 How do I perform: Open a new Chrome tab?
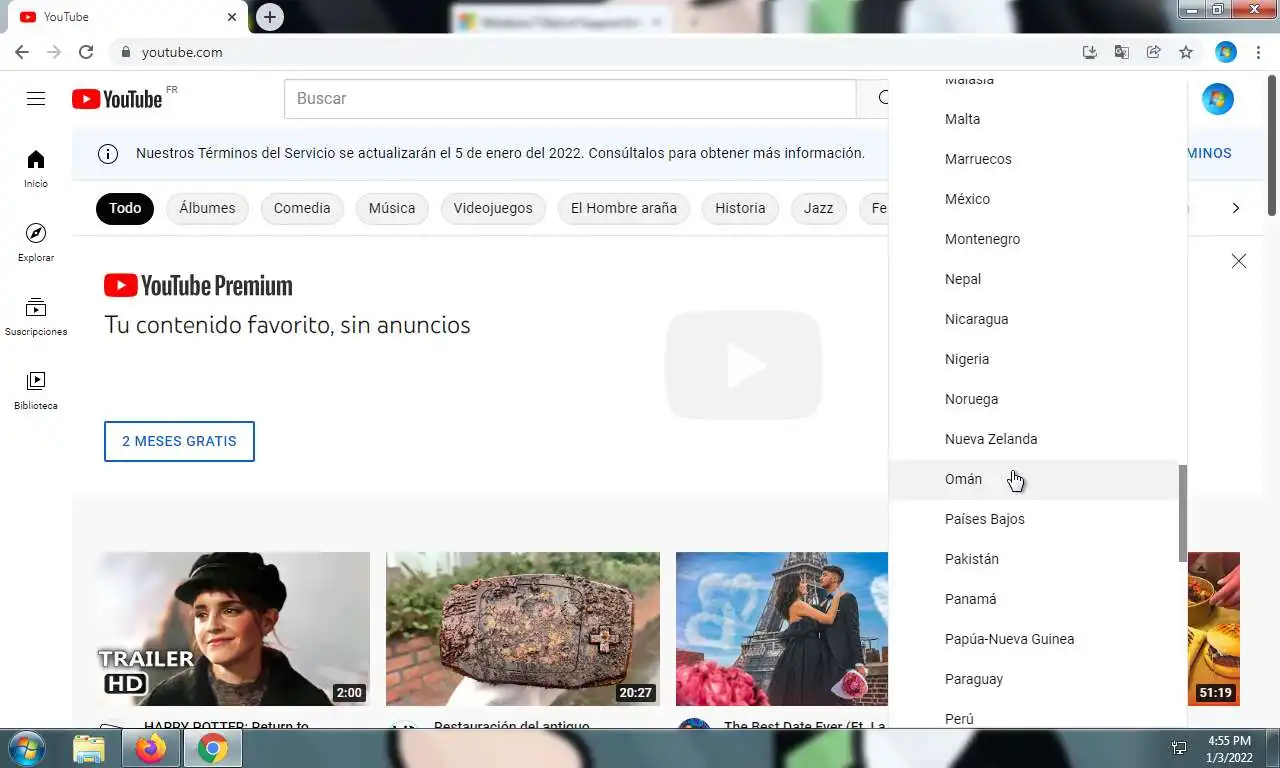click(269, 16)
